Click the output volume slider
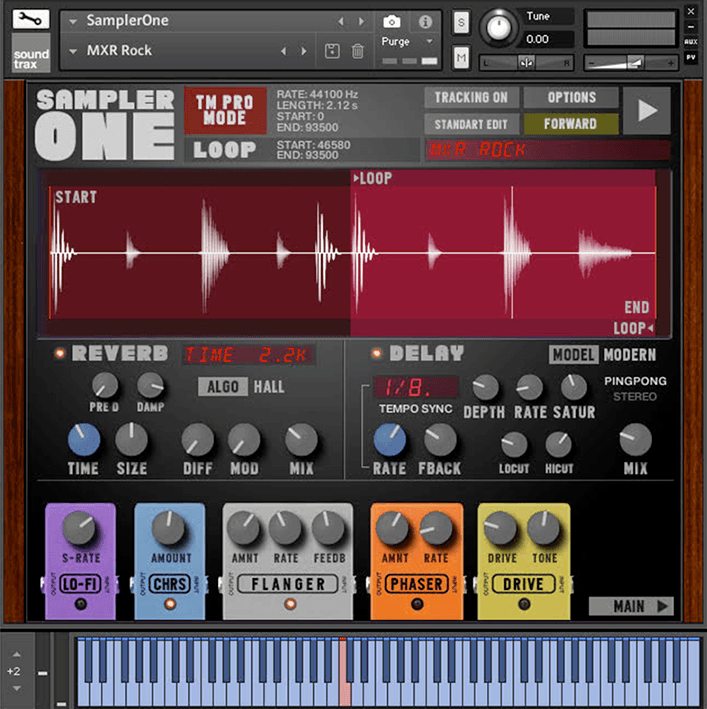The width and height of the screenshot is (707, 709). point(631,63)
